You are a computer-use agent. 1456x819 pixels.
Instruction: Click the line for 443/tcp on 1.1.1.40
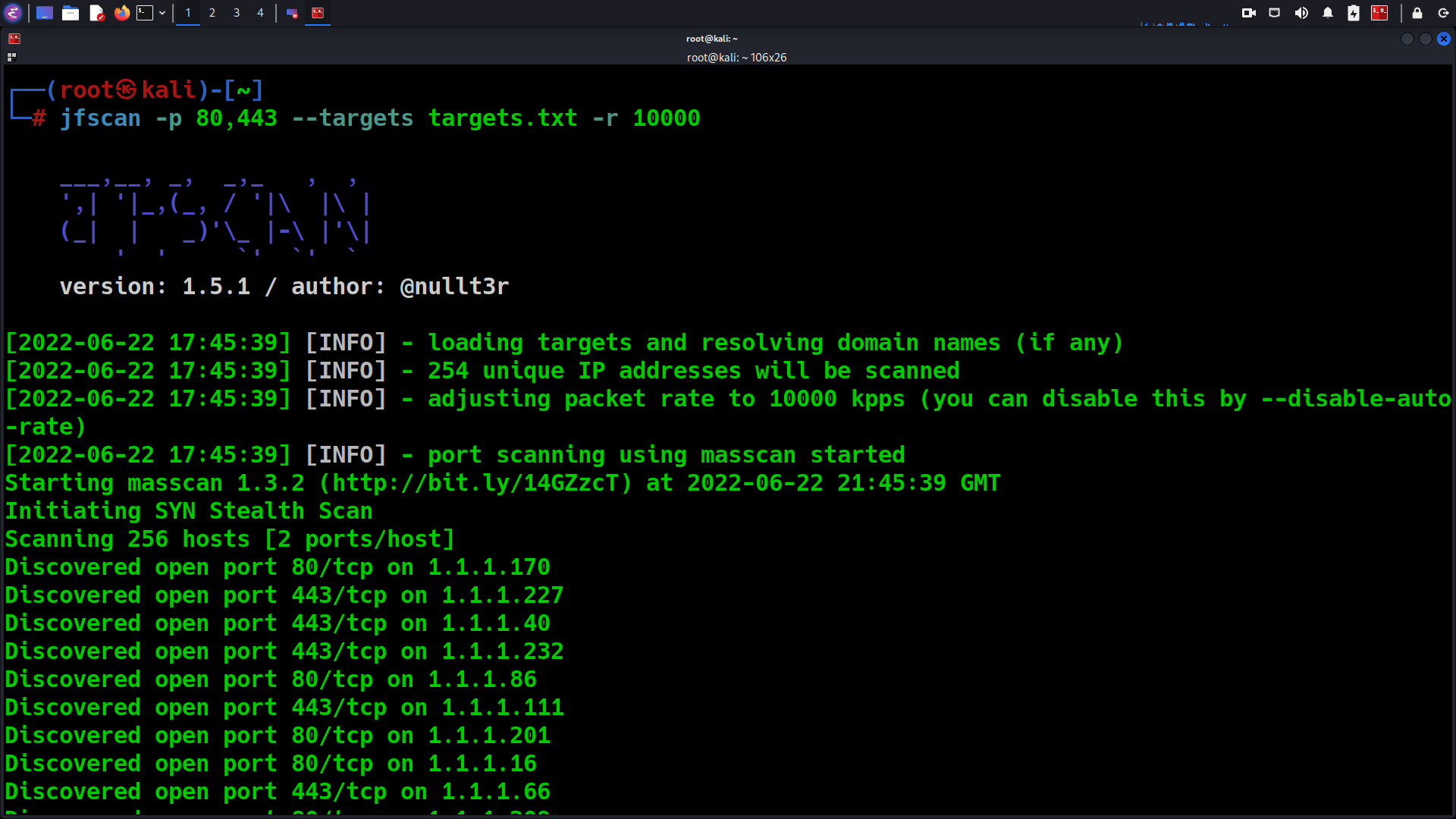click(x=278, y=623)
